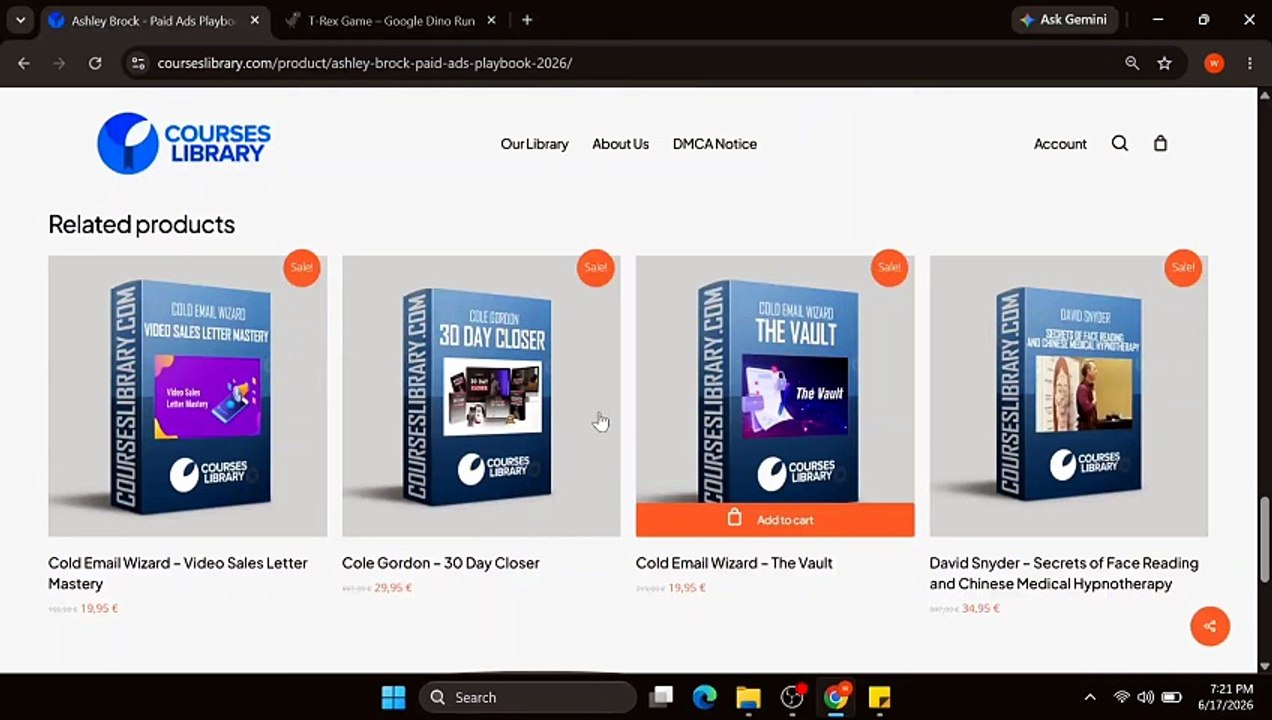
Task: Click the browser forward arrow
Action: click(x=59, y=63)
